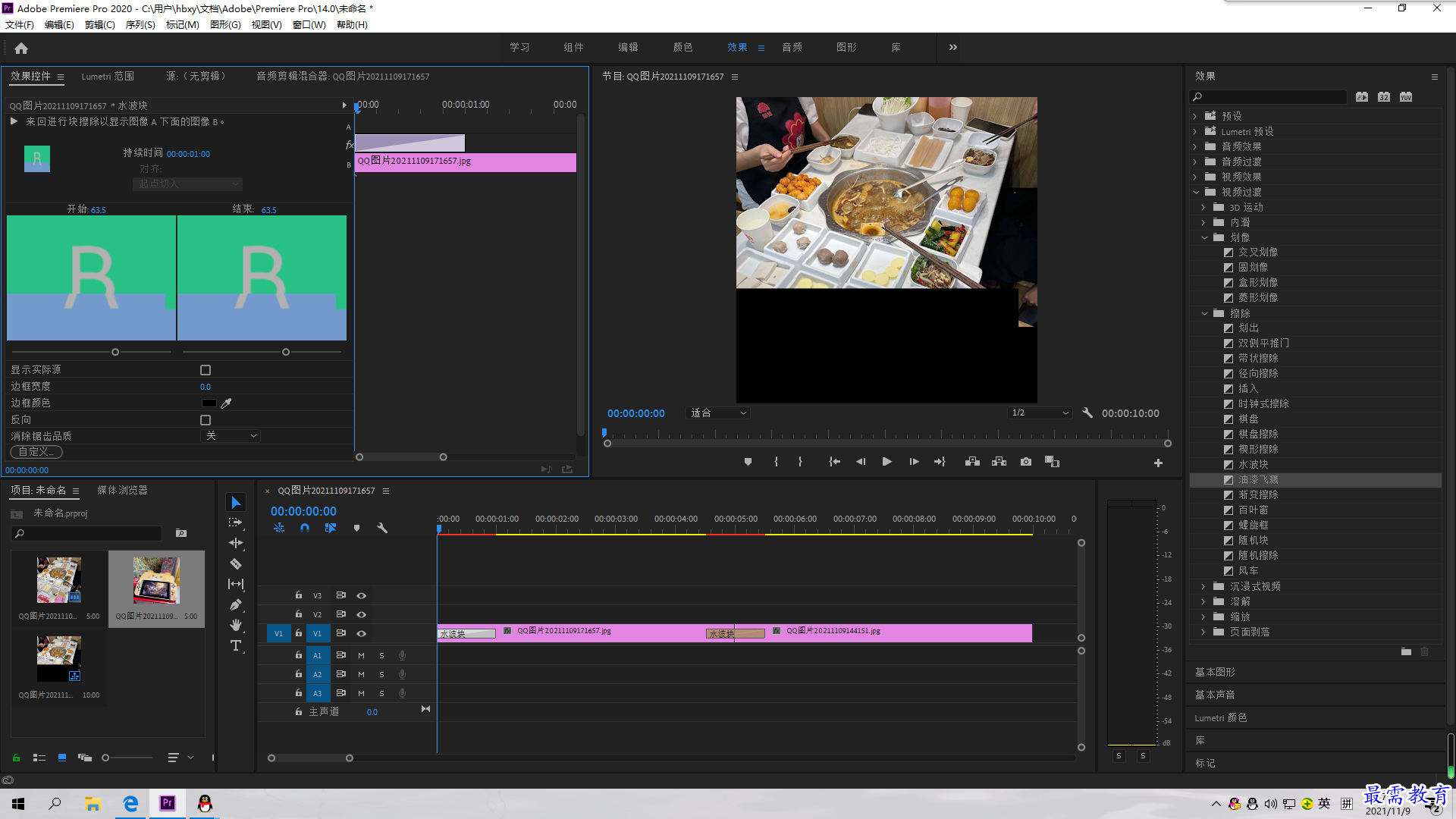This screenshot has width=1456, height=819.
Task: Switch to Lumetri Scopes tab
Action: [x=108, y=77]
